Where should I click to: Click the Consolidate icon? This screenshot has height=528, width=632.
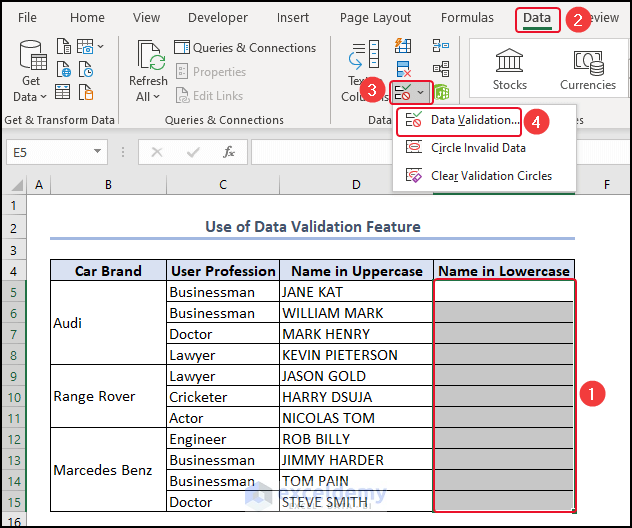tap(441, 46)
